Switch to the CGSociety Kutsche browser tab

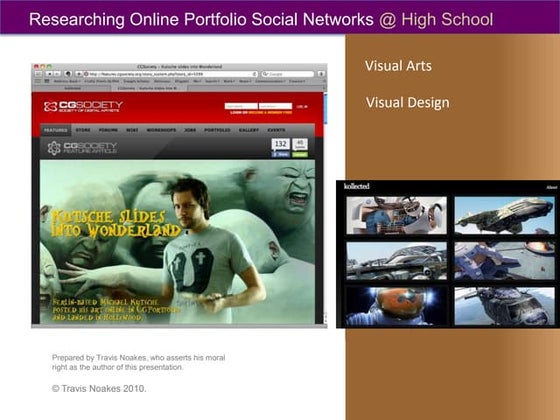(148, 88)
